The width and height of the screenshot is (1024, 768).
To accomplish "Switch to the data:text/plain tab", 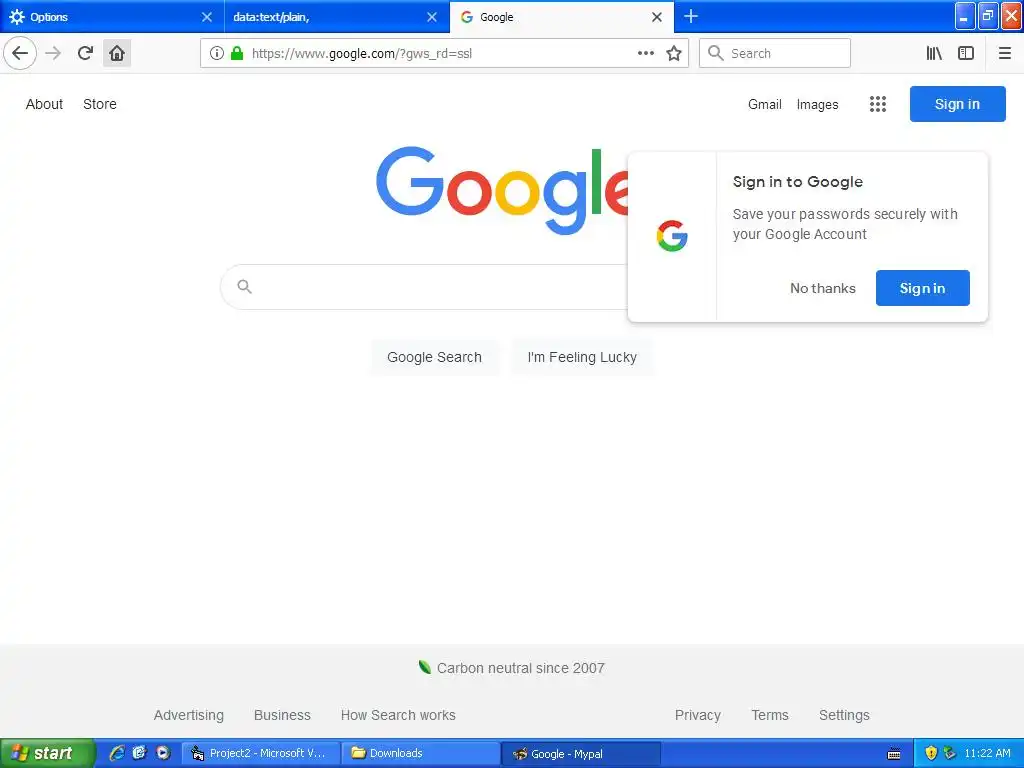I will (x=337, y=17).
